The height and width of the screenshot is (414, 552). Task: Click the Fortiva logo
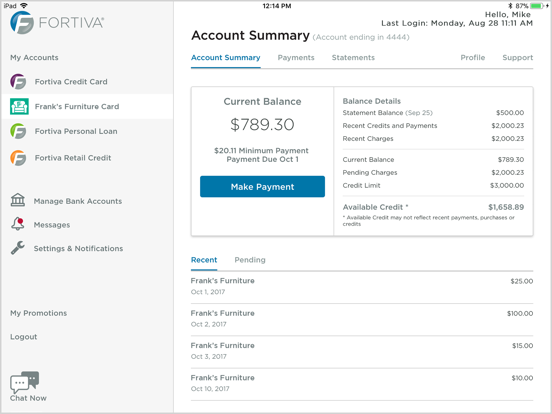point(57,23)
